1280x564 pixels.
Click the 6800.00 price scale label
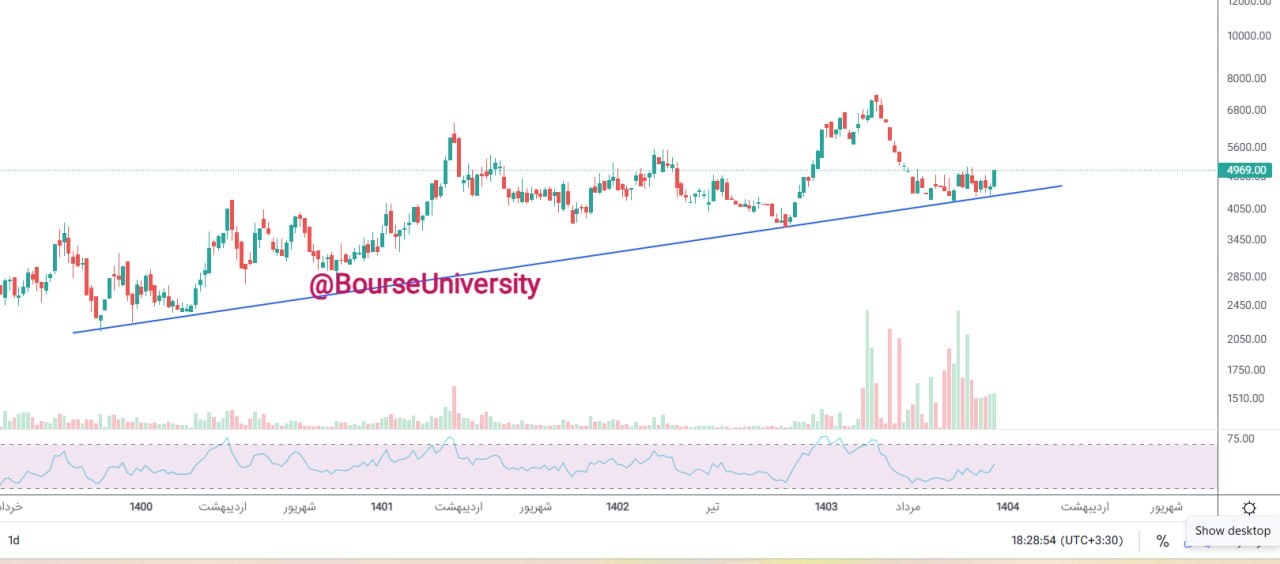click(x=1247, y=110)
